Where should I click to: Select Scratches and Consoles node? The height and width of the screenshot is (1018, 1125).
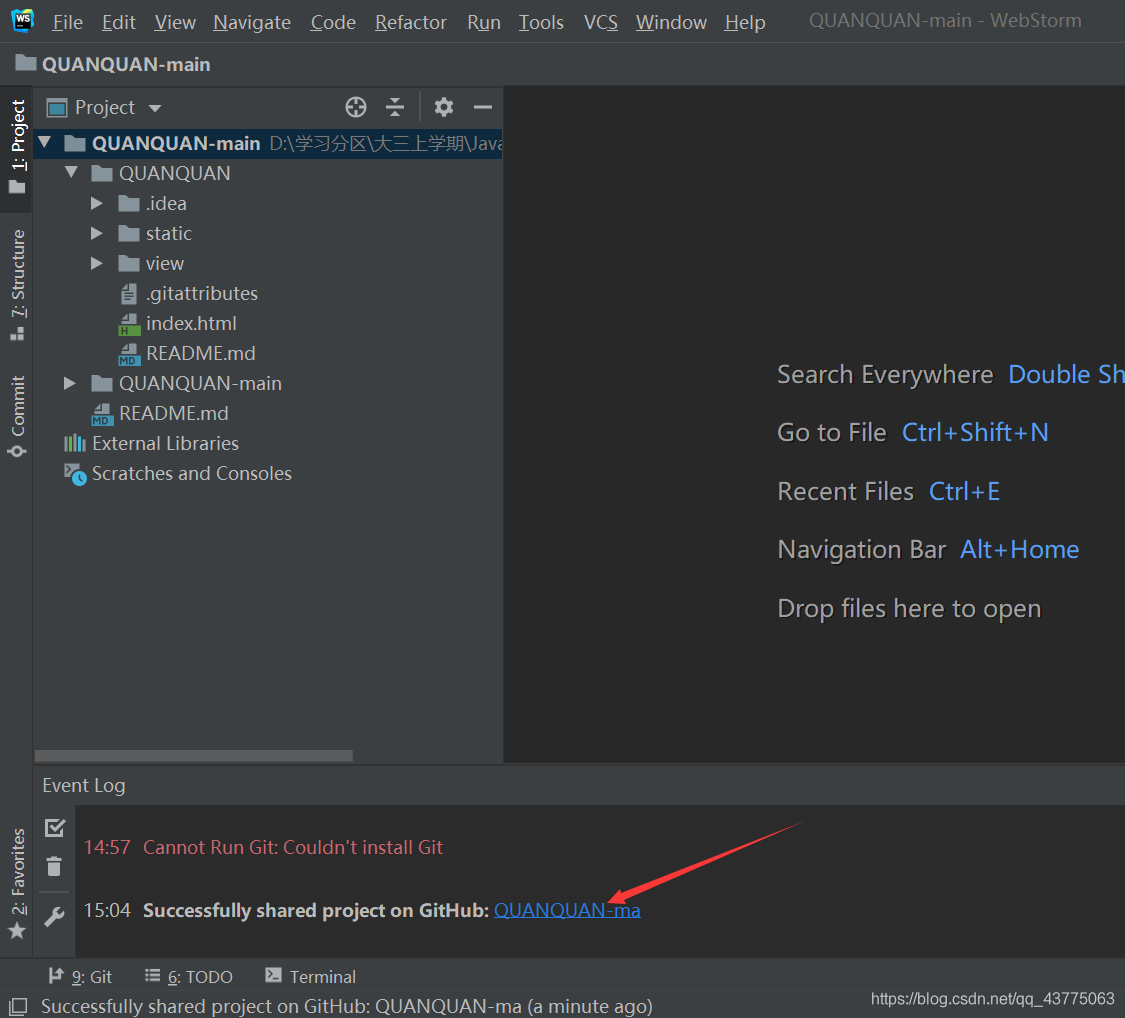[192, 473]
